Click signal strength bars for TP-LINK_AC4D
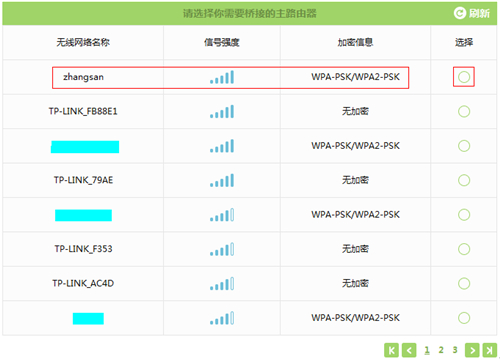The image size is (500, 361). click(222, 283)
